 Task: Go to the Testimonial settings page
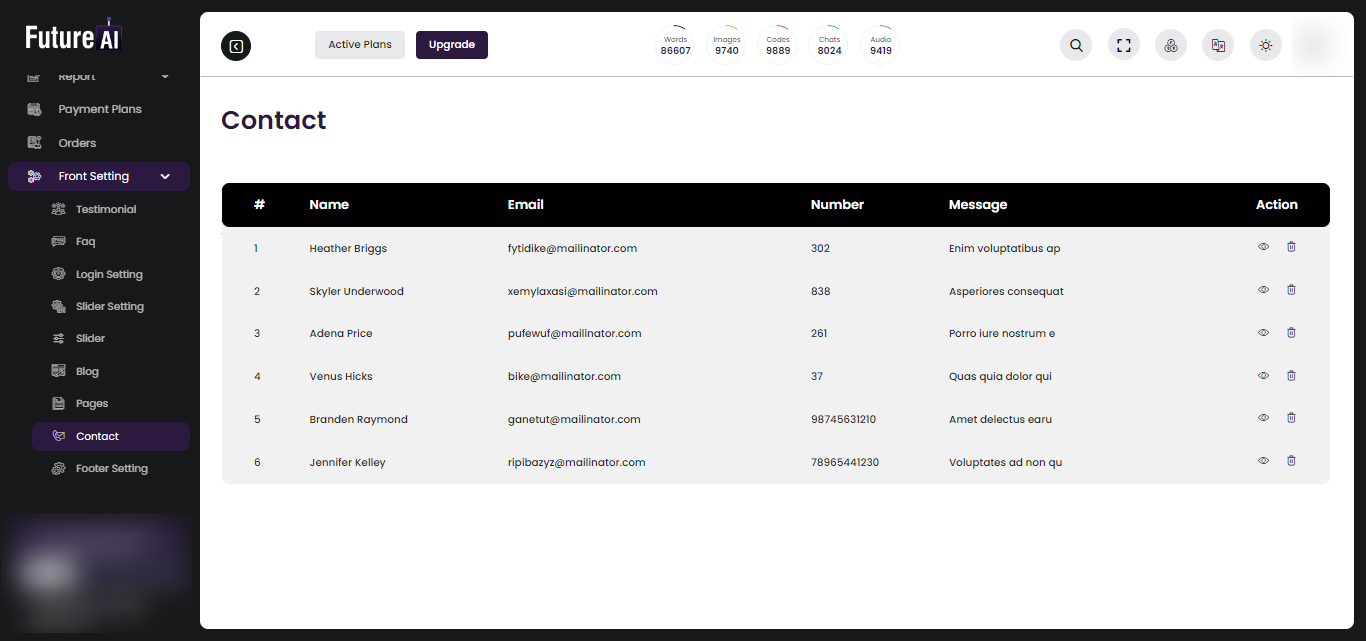tap(105, 209)
